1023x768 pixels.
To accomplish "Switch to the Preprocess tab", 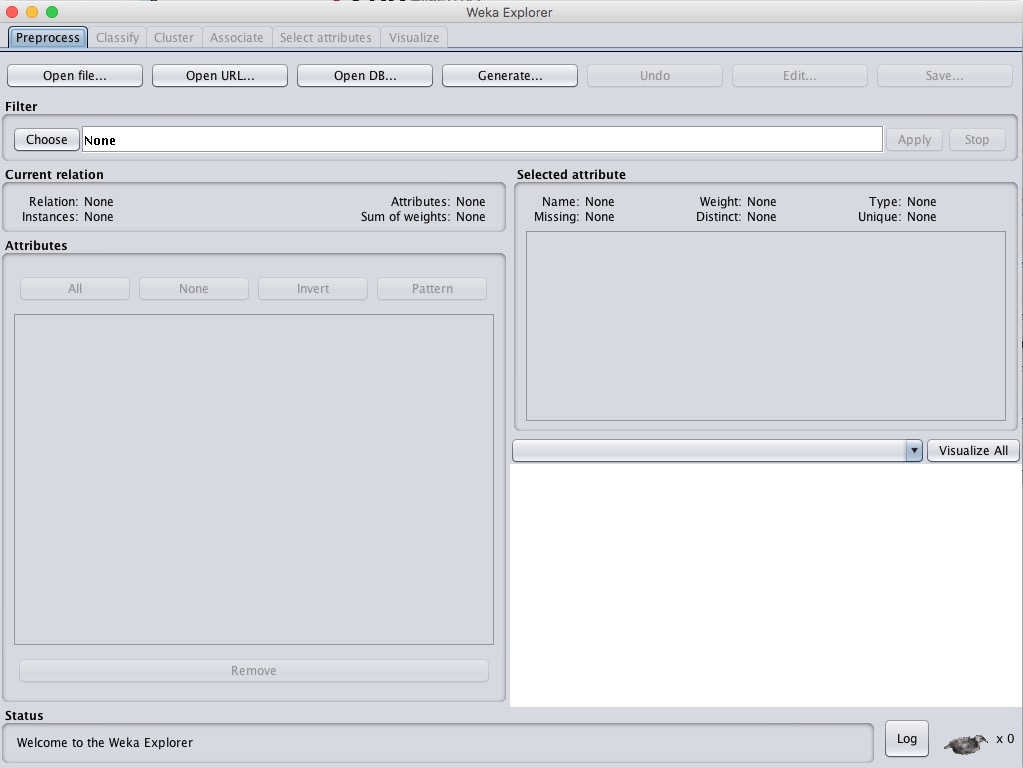I will point(48,38).
